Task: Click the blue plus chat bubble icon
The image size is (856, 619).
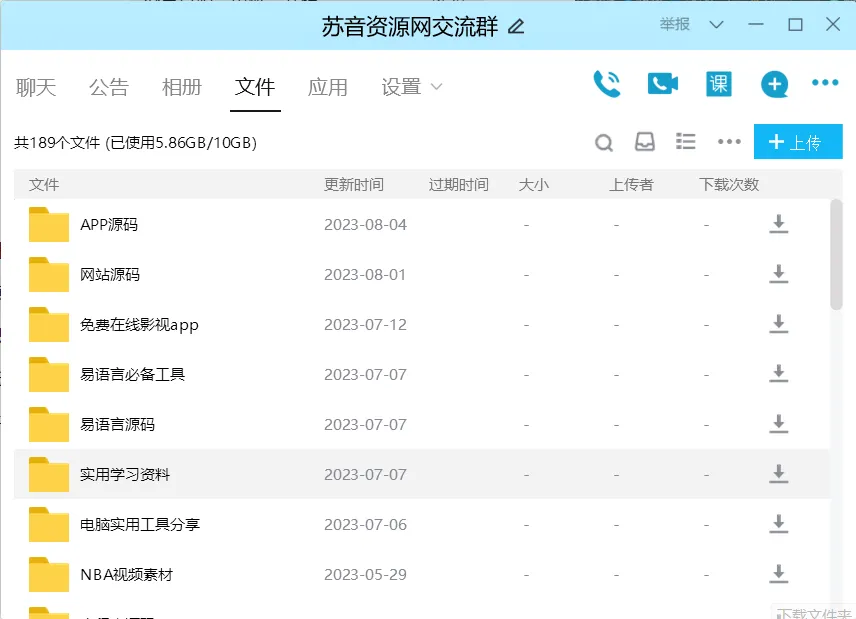Action: [774, 84]
